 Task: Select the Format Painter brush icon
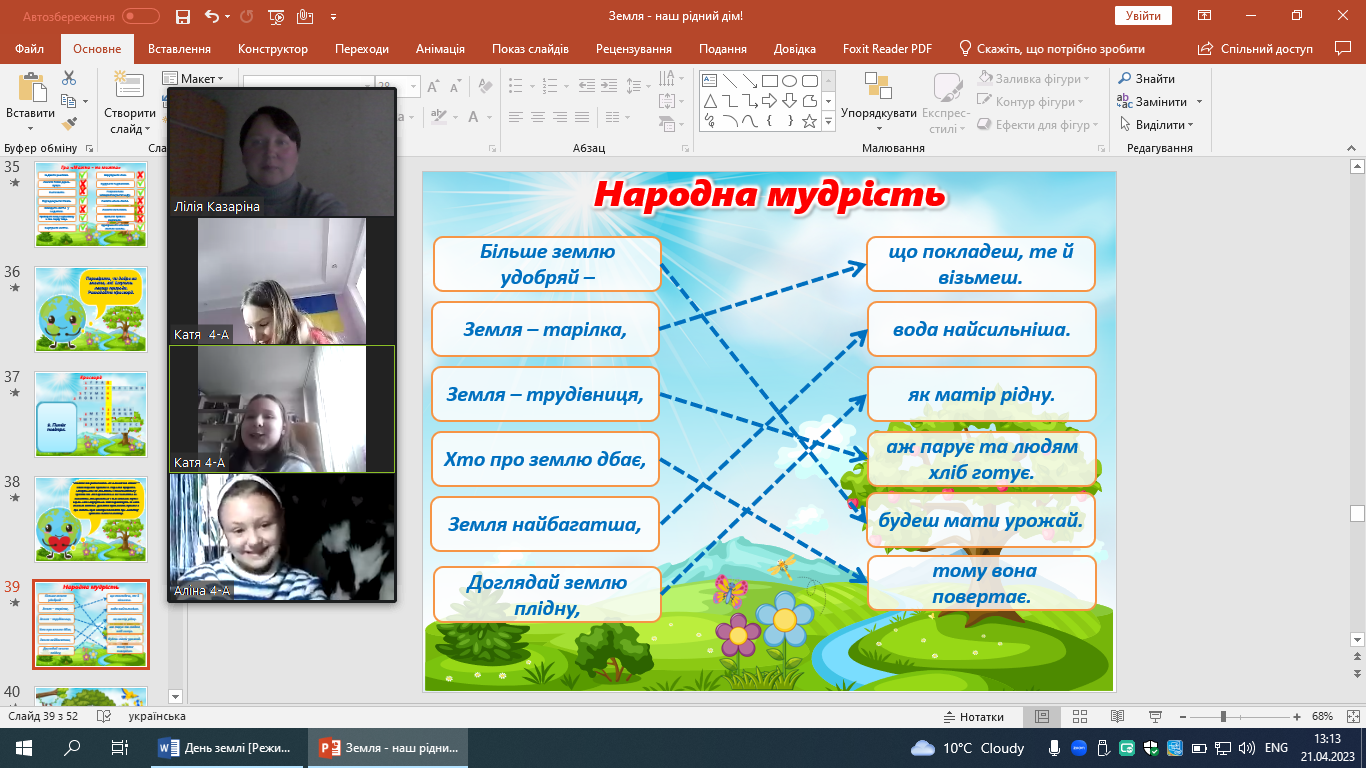[69, 124]
